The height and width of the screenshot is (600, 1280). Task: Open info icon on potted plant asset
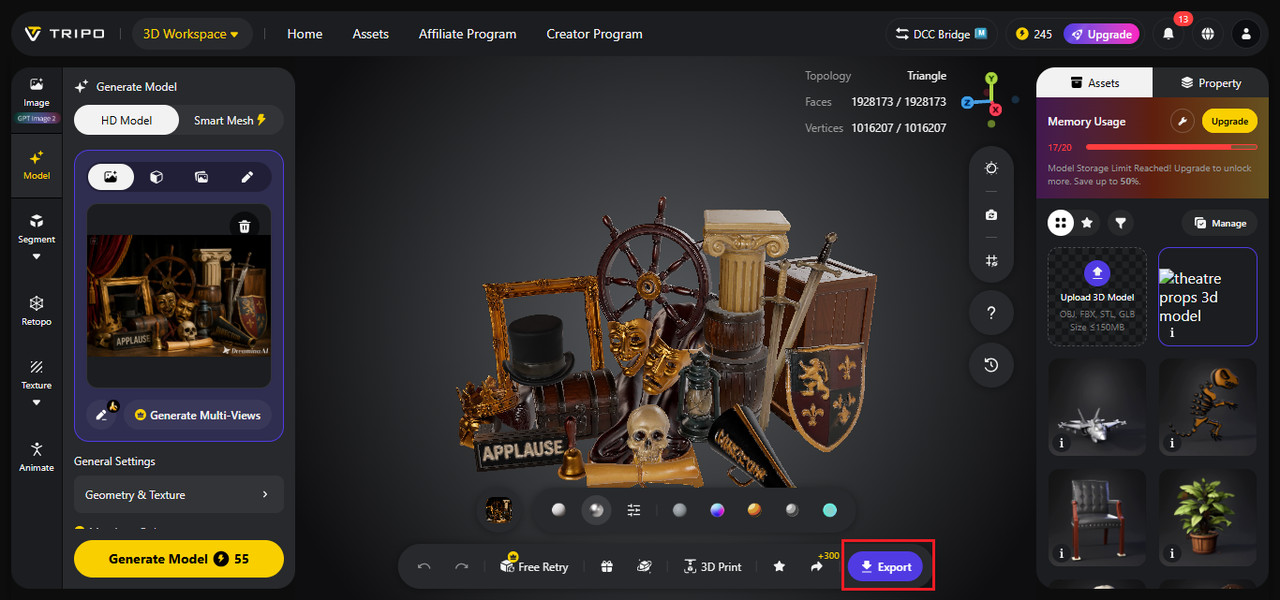[x=1172, y=553]
